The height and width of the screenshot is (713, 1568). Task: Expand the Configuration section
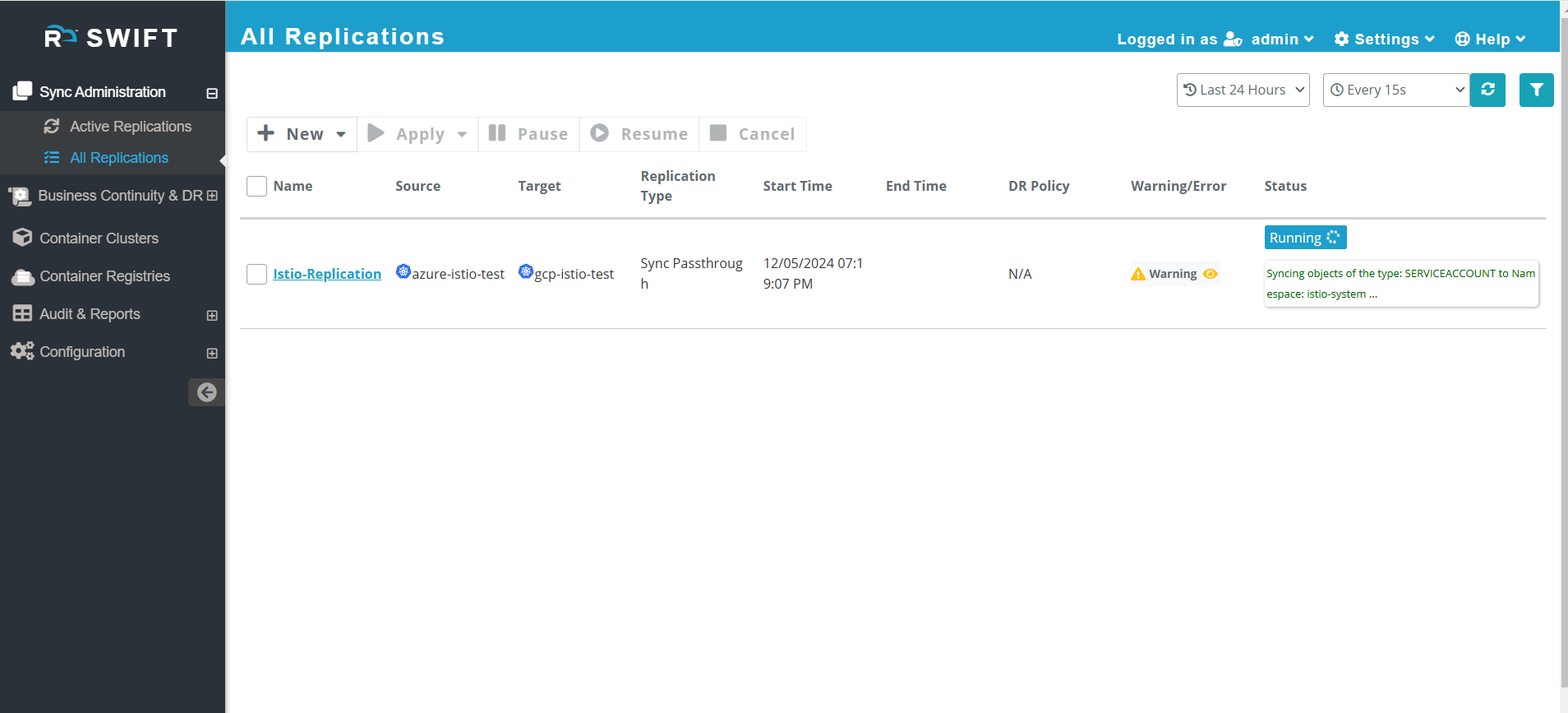[x=212, y=354]
